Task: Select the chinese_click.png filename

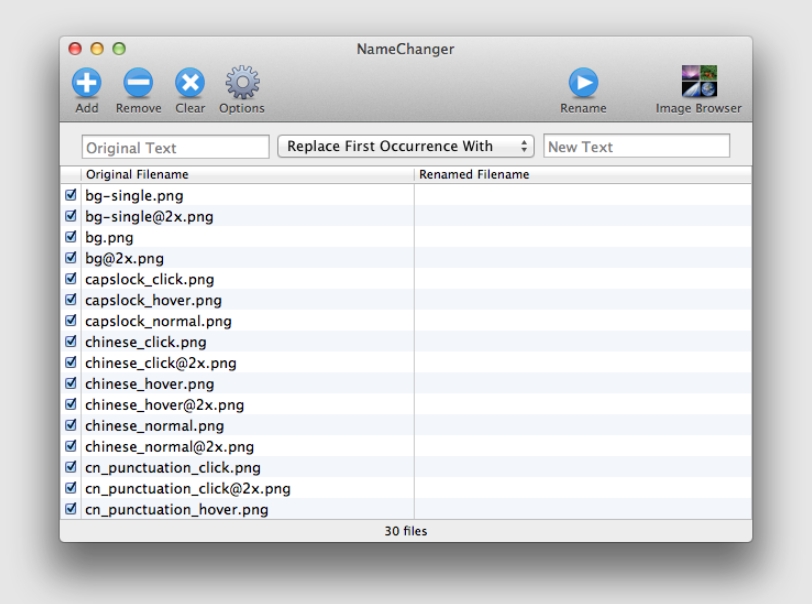Action: pyautogui.click(x=146, y=342)
